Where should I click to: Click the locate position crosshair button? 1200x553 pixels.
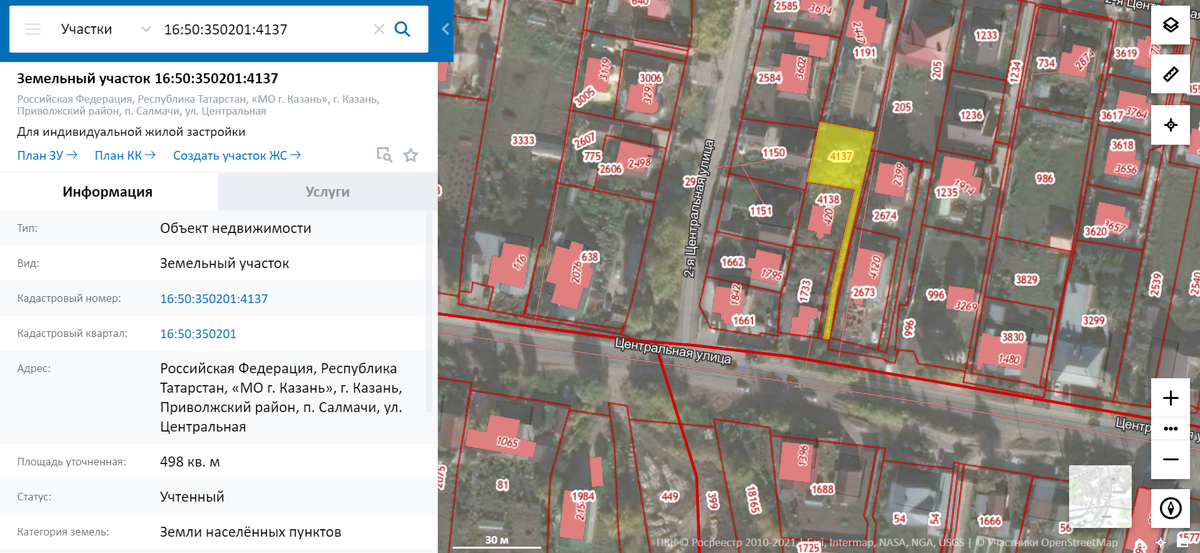(x=1170, y=125)
